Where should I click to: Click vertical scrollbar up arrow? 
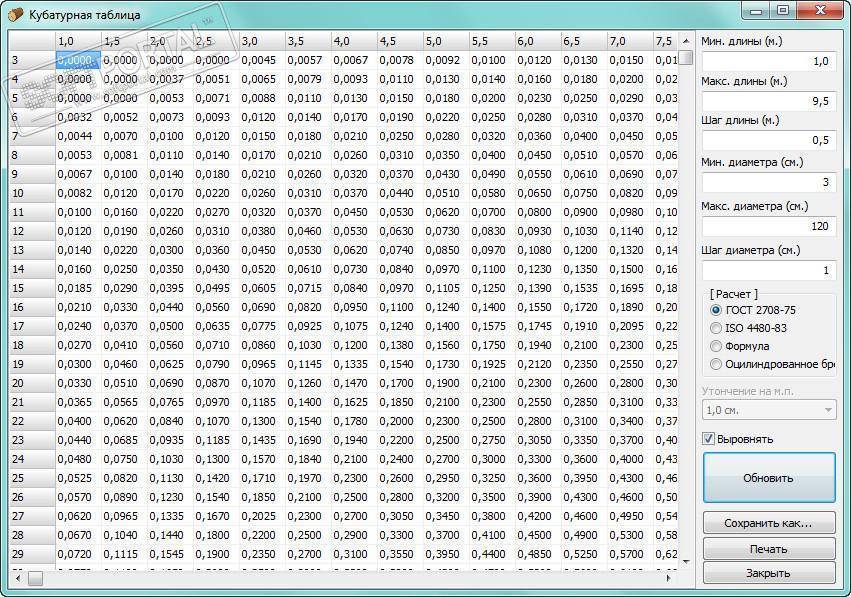coord(686,41)
